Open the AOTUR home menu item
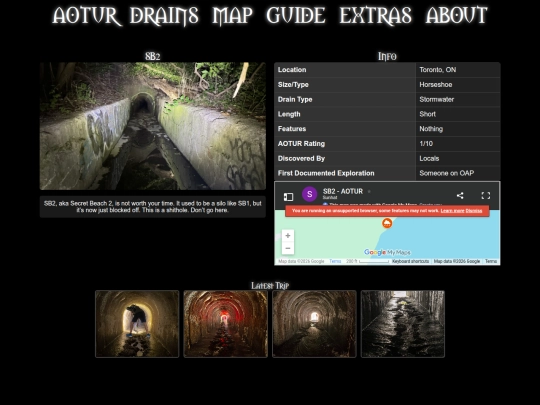 (86, 15)
